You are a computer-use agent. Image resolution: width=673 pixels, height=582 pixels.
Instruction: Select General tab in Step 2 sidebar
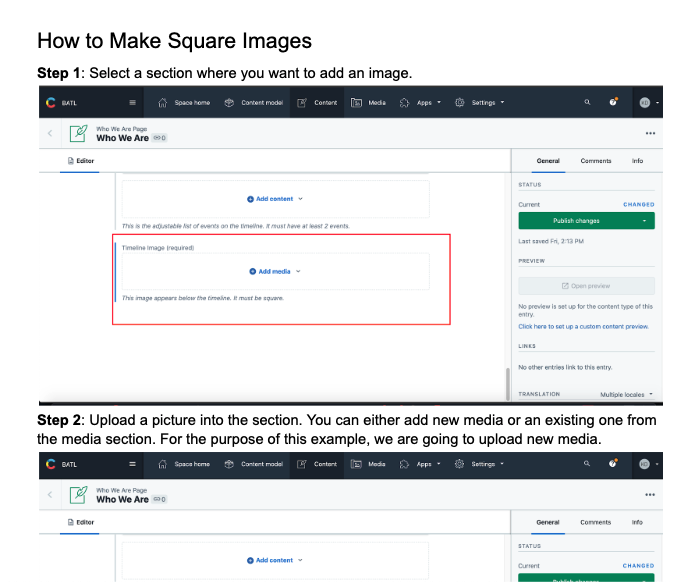[x=548, y=522]
